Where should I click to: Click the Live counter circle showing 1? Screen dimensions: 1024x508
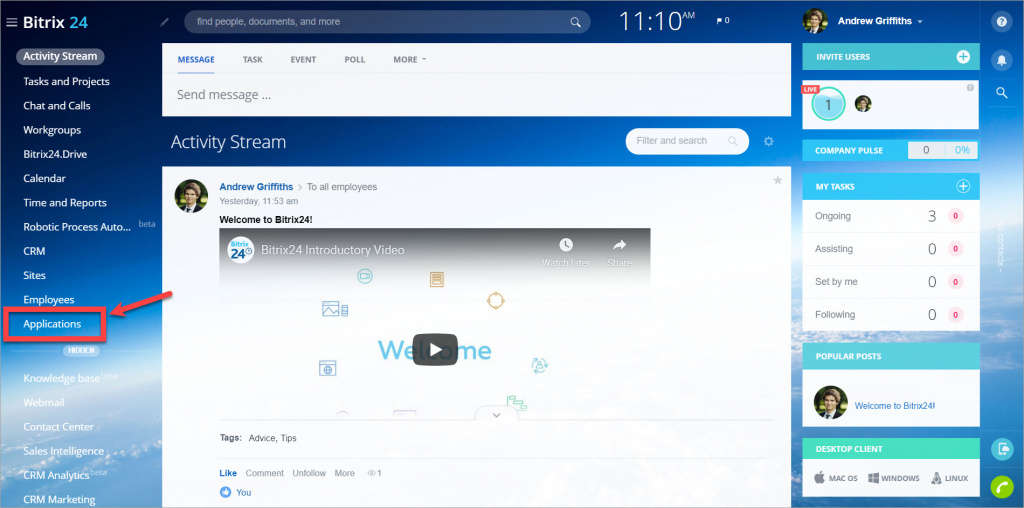[x=828, y=104]
